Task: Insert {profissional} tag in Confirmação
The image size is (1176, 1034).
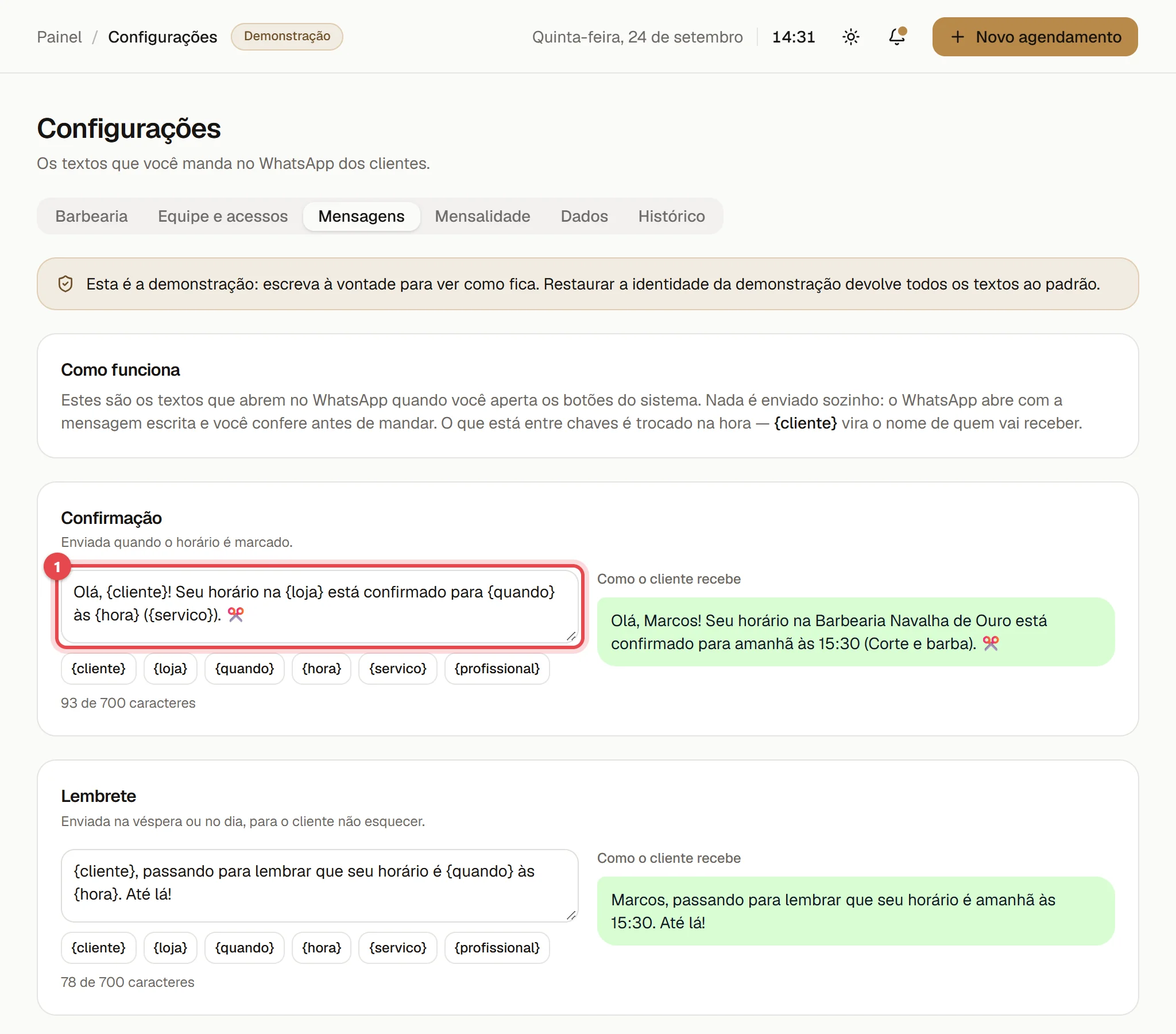Action: 497,669
